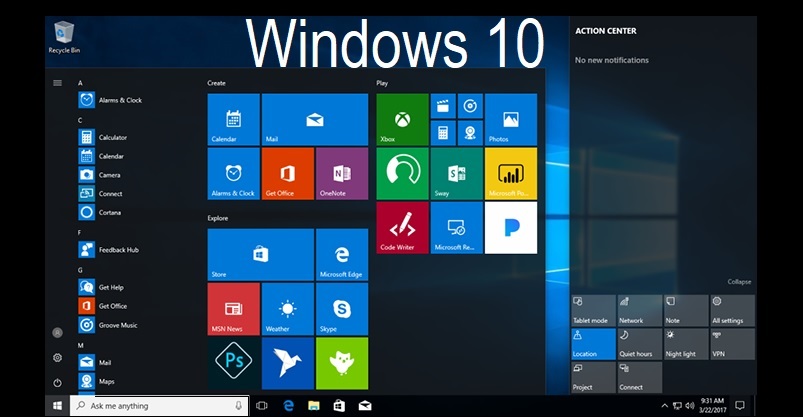Viewport: 803px width, 417px height.
Task: Open the Photos tile
Action: pos(511,119)
